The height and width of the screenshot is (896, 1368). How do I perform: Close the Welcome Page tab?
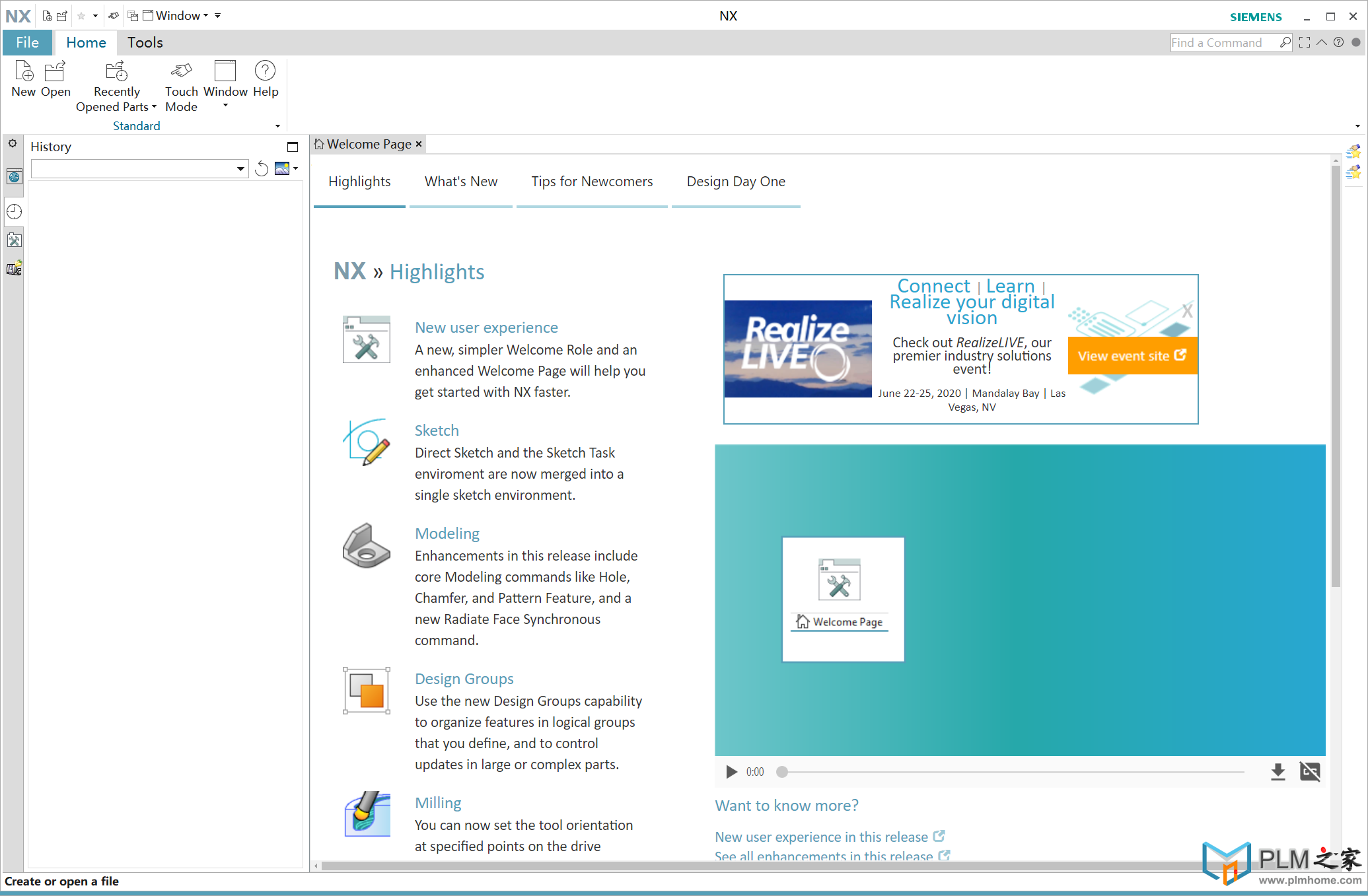pyautogui.click(x=419, y=145)
